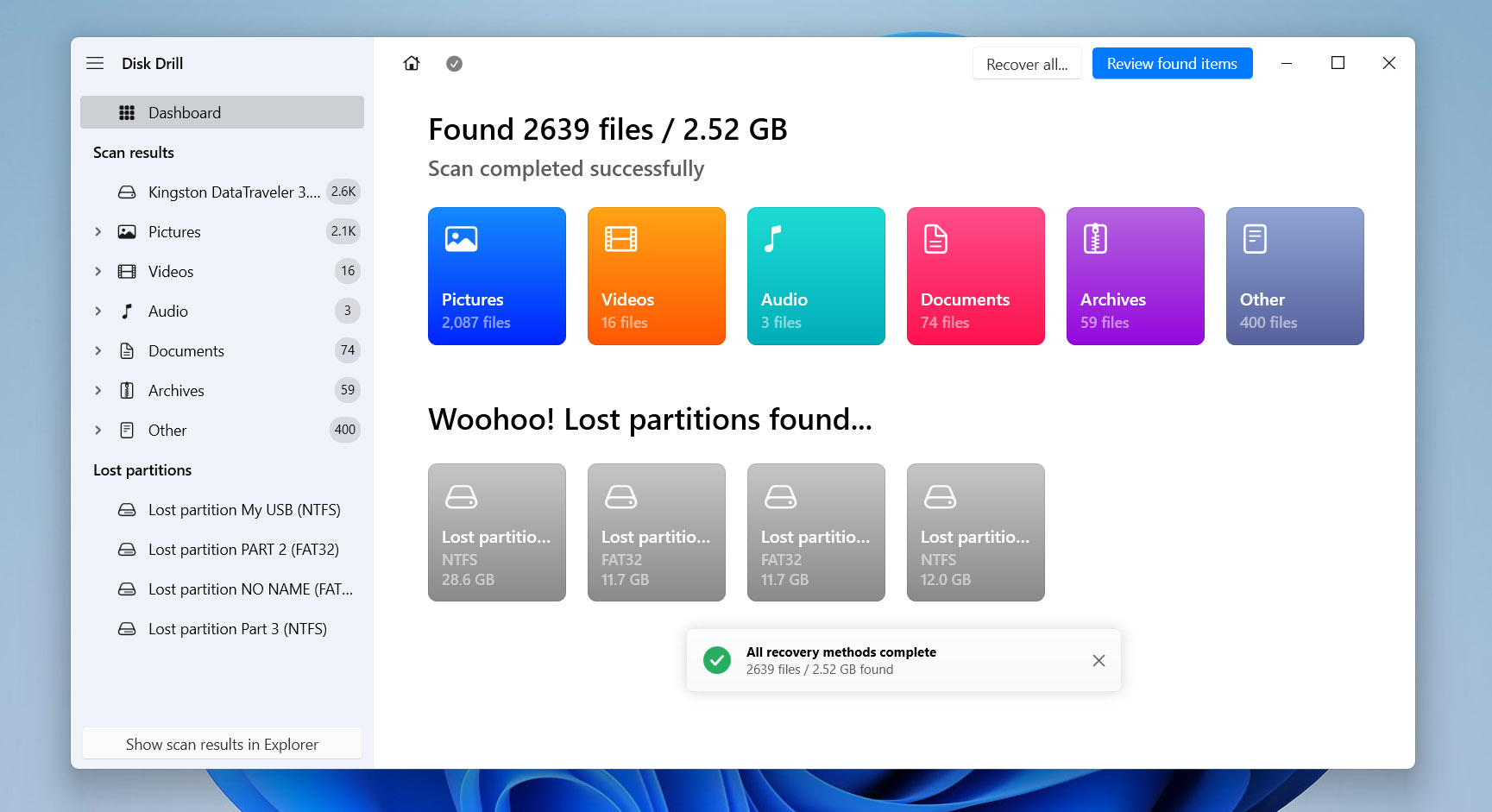Screen dimensions: 1492x812
Task: Click Scan completed successfully text
Action: (x=566, y=169)
